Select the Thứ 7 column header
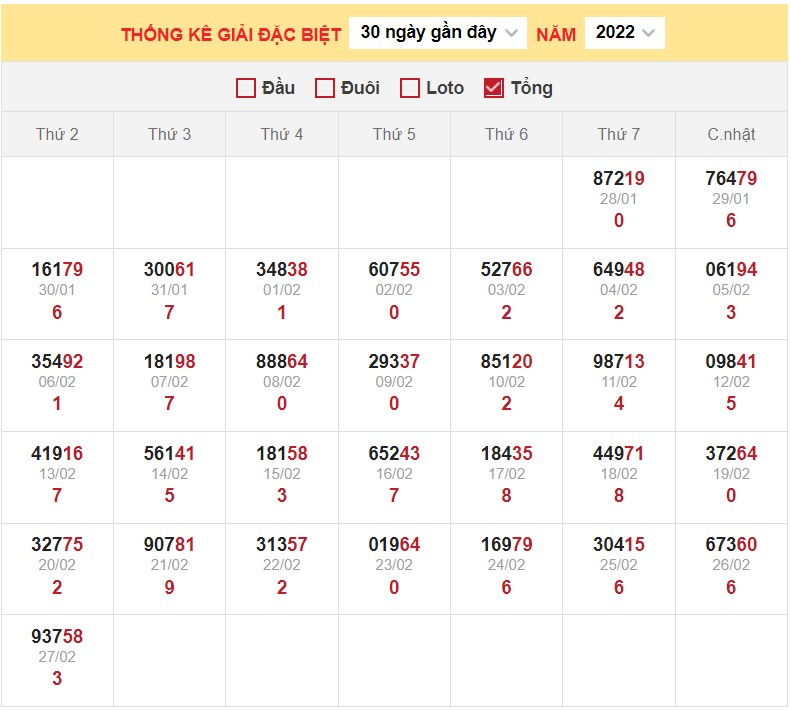The height and width of the screenshot is (710, 791). point(619,134)
